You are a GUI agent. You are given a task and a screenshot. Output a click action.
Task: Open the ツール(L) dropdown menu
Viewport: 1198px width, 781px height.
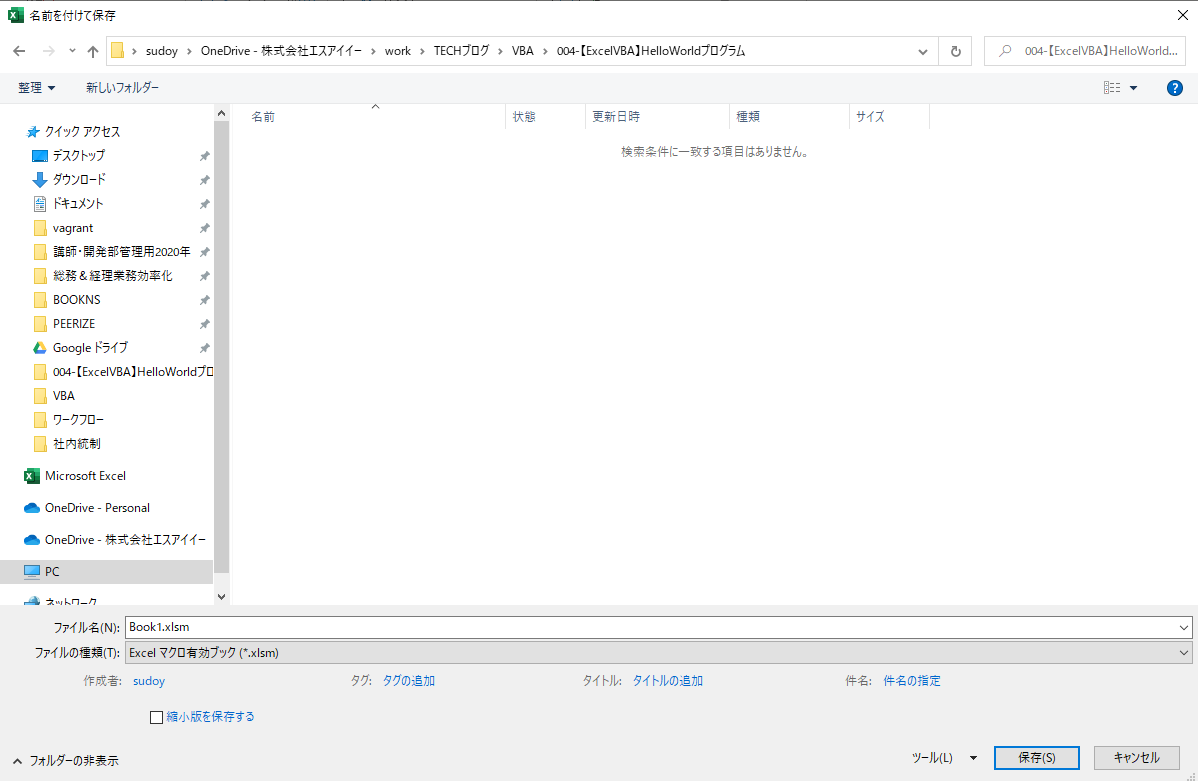(944, 758)
